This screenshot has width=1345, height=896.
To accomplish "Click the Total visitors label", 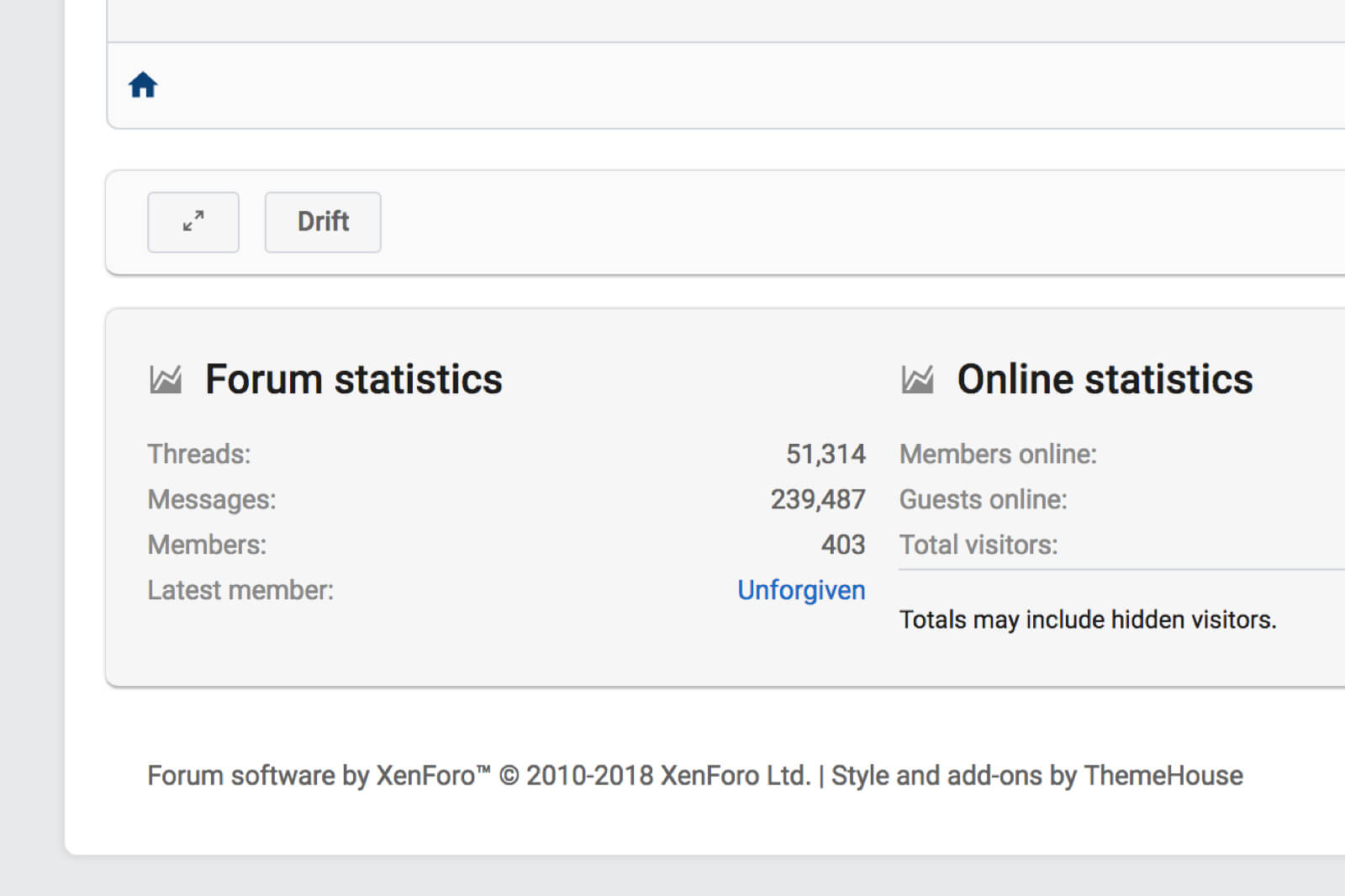I will pyautogui.click(x=978, y=545).
